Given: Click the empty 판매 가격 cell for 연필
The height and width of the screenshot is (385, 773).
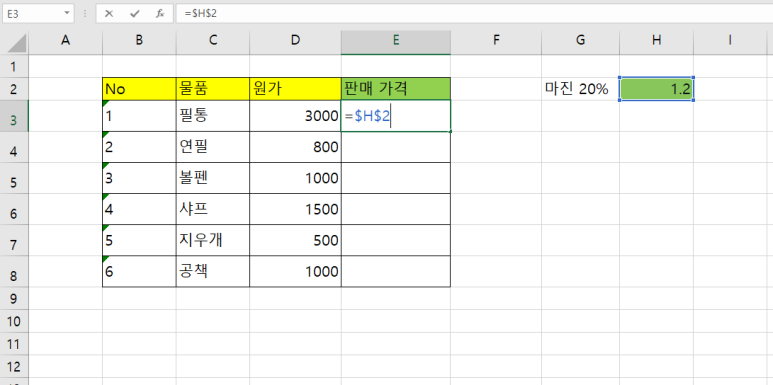Looking at the screenshot, I should pyautogui.click(x=395, y=147).
